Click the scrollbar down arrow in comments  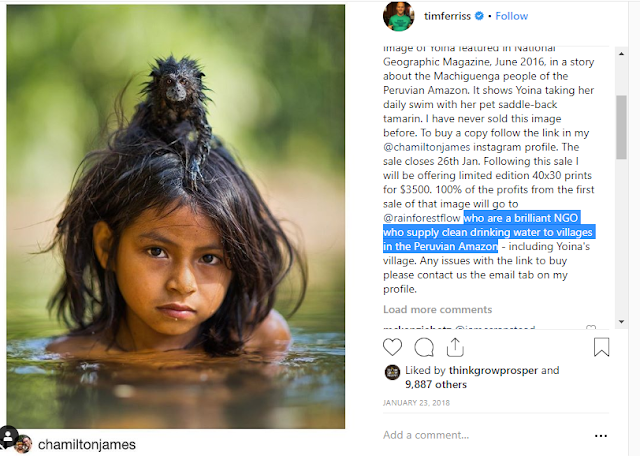(x=620, y=322)
